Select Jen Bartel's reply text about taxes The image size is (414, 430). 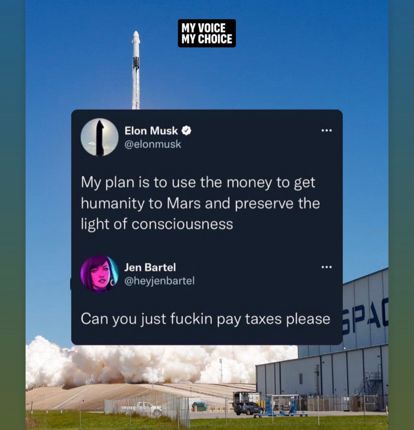[x=205, y=319]
